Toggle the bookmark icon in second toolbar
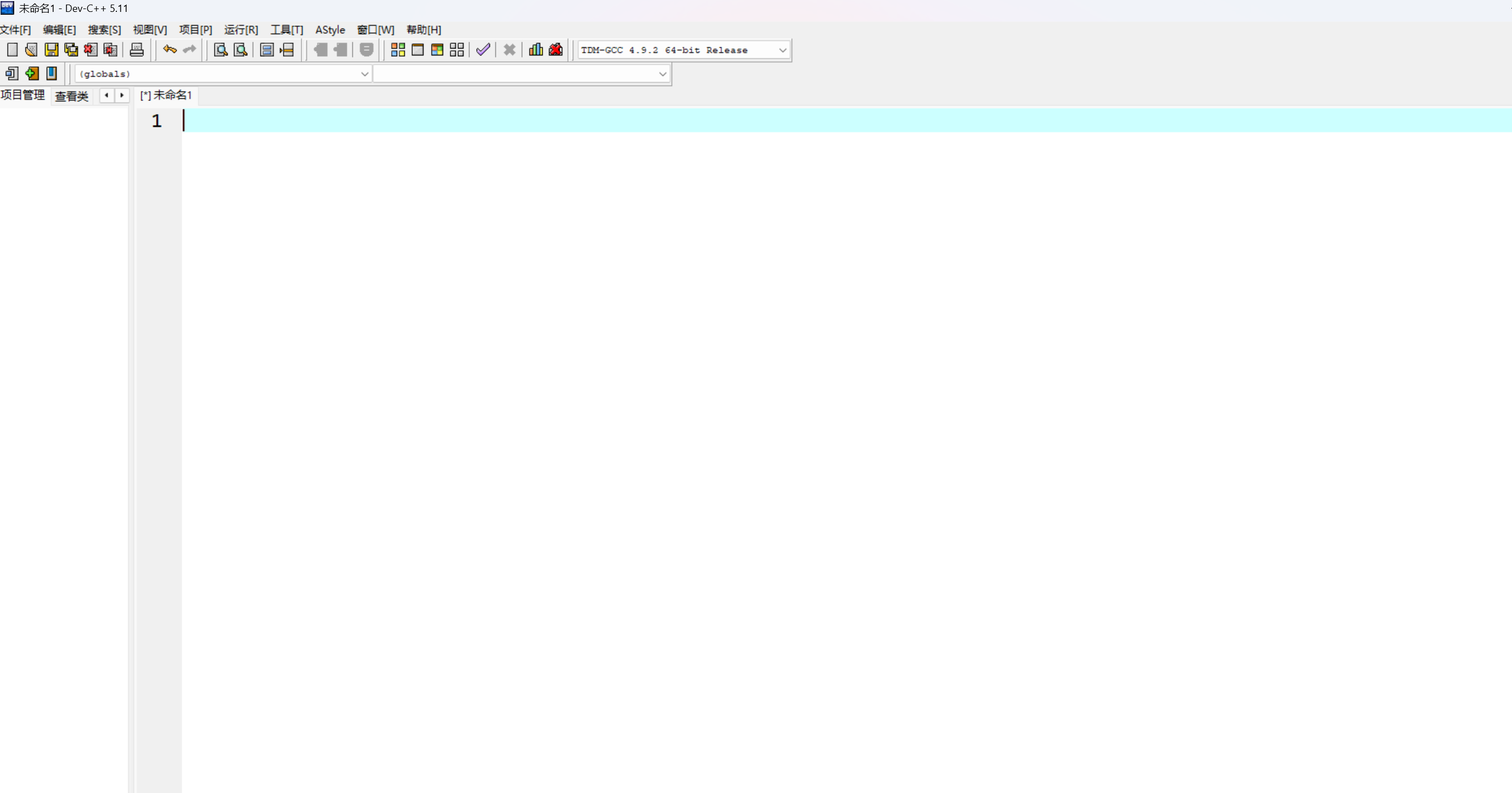 coord(52,73)
